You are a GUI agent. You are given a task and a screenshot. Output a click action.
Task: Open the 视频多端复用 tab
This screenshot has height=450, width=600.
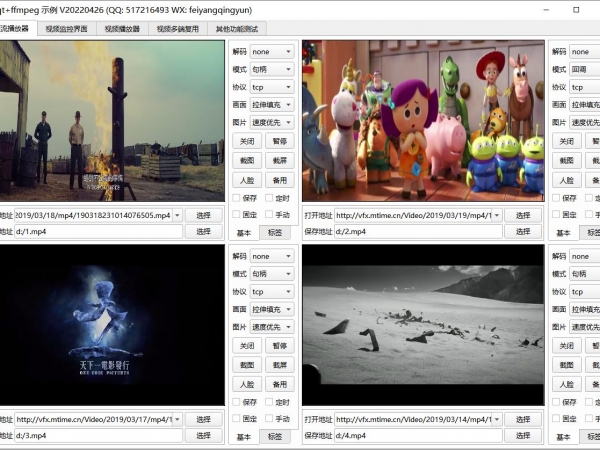point(178,29)
